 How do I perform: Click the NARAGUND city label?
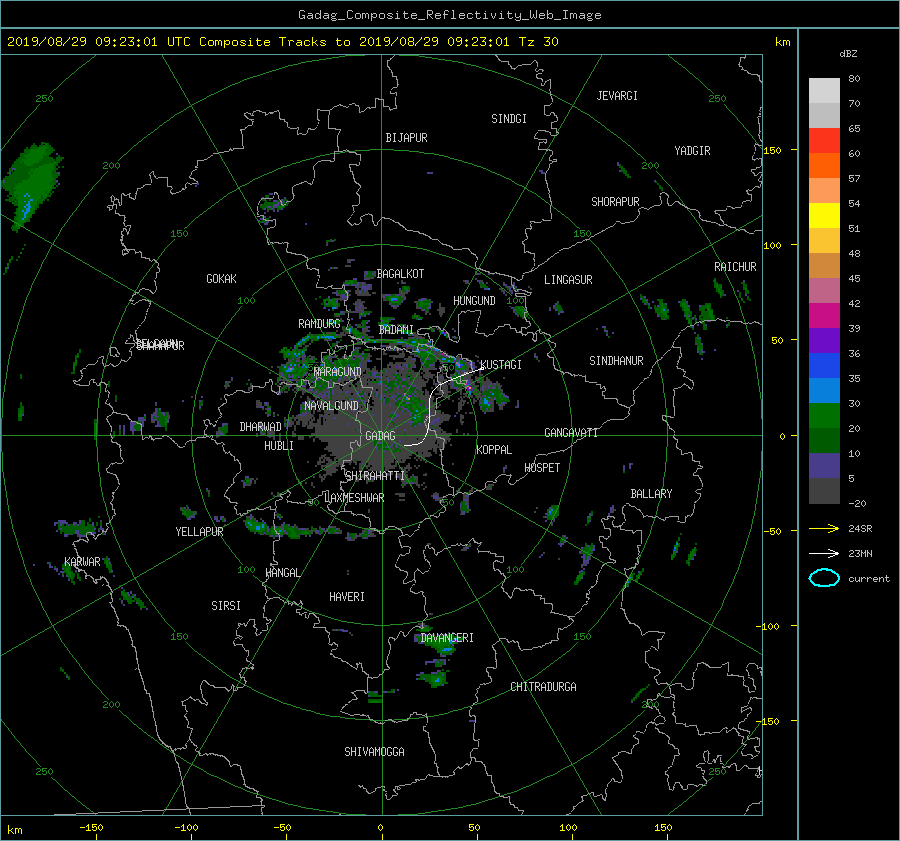[x=338, y=371]
